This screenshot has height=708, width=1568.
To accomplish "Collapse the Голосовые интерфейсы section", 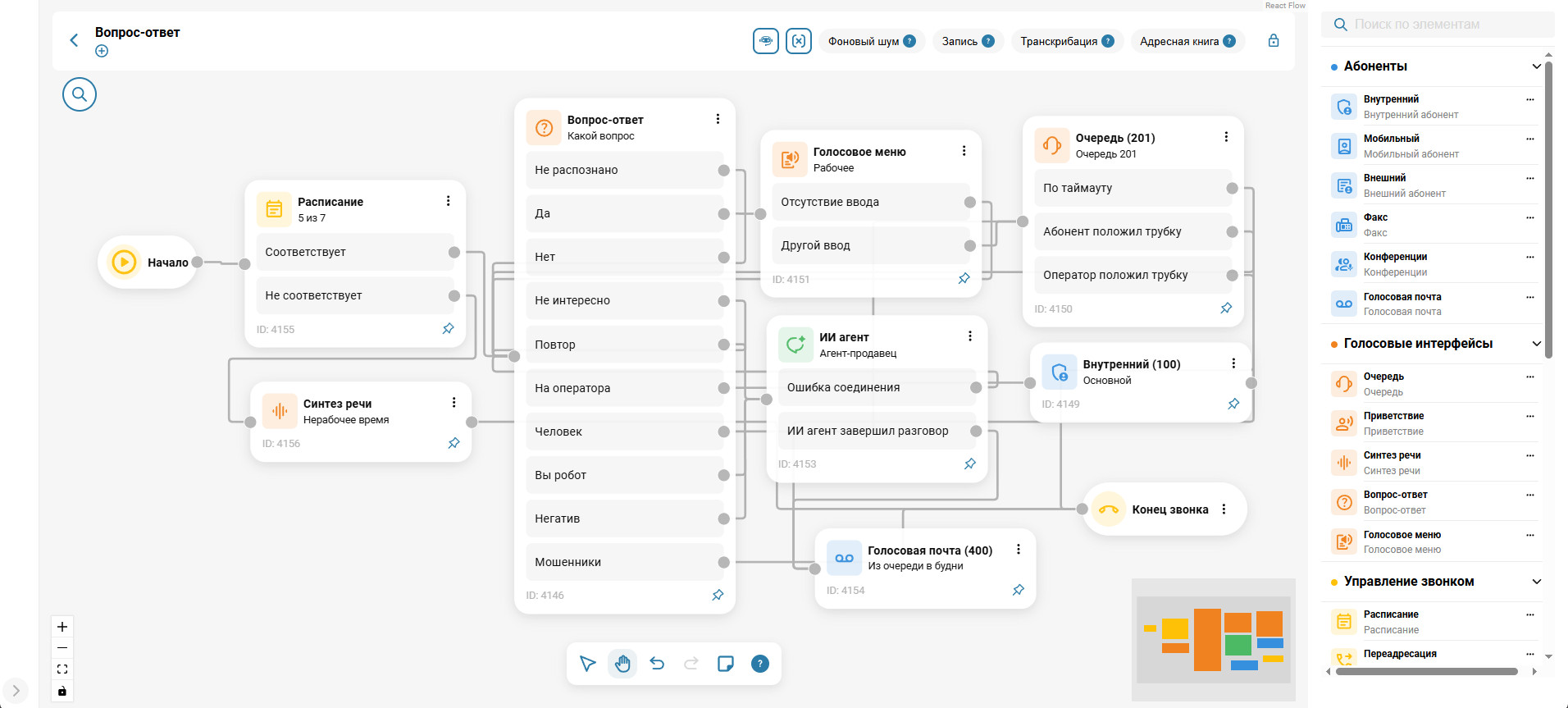I will (x=1536, y=344).
